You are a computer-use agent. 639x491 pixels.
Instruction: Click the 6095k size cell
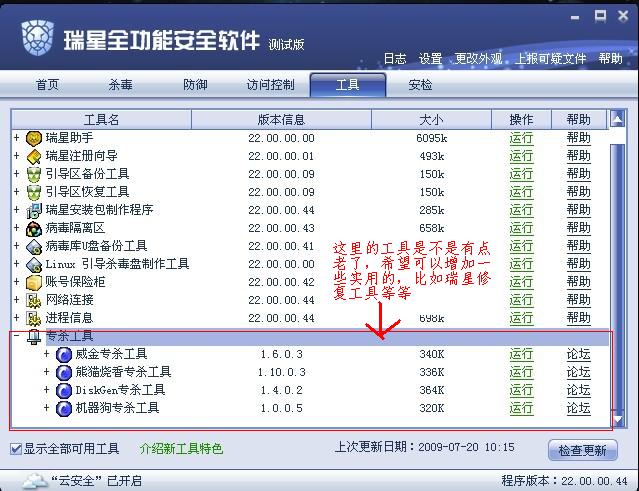[432, 139]
